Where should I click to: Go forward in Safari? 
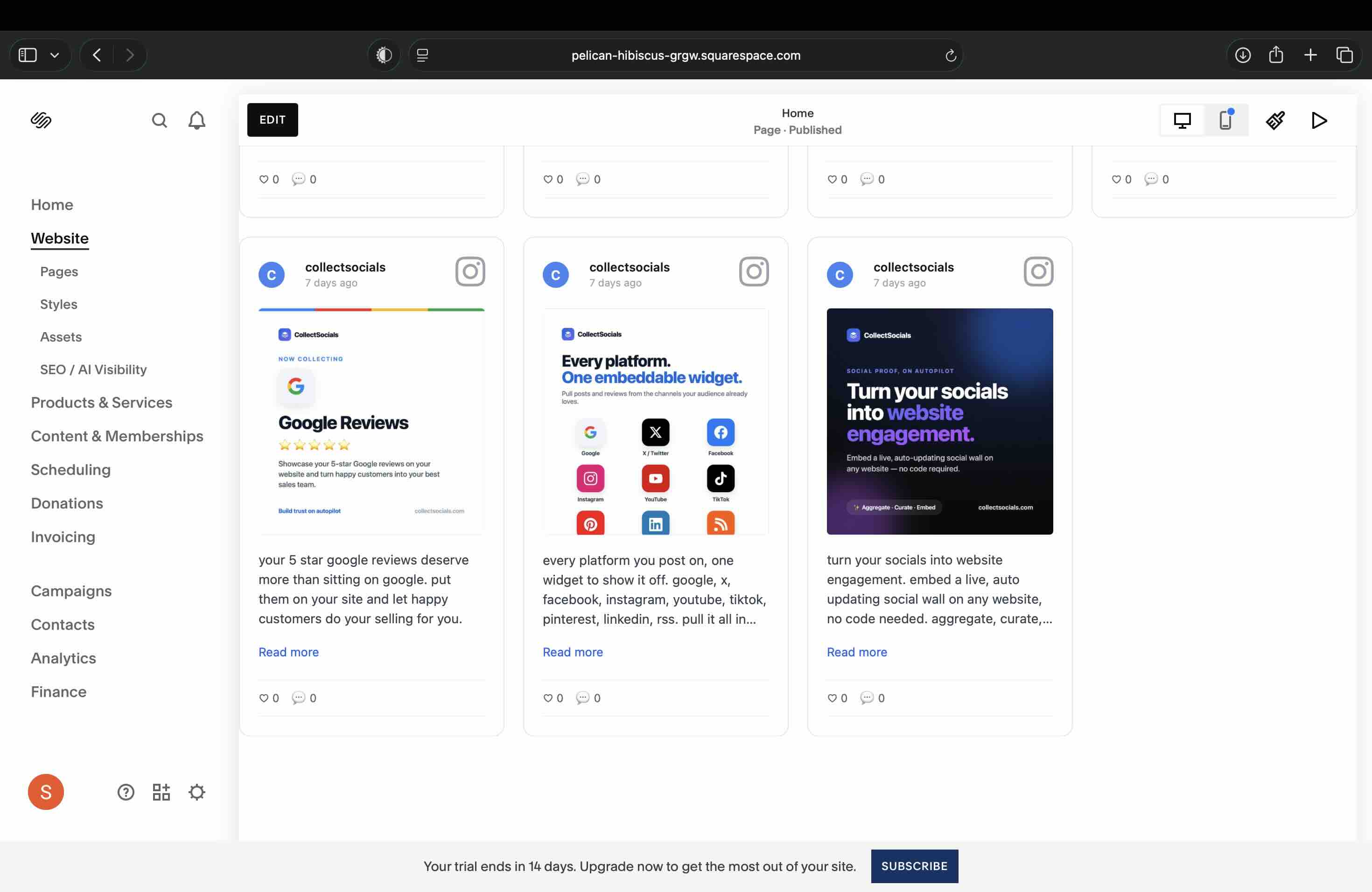[130, 55]
